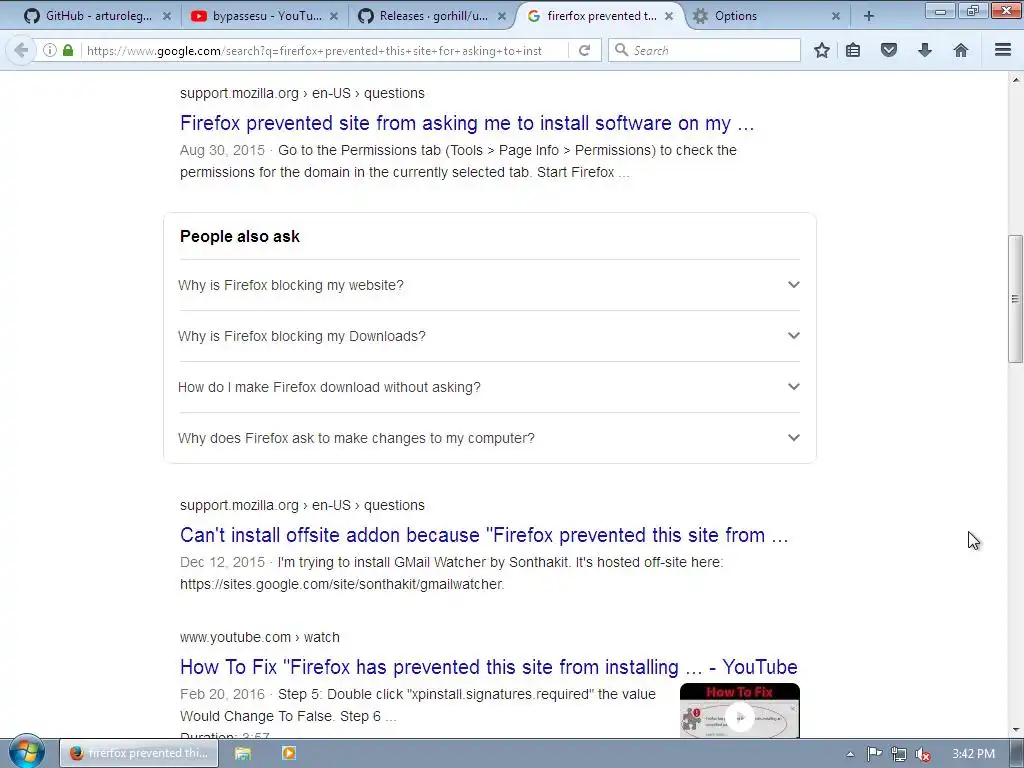The width and height of the screenshot is (1024, 768).
Task: Open a new tab with plus button
Action: pyautogui.click(x=869, y=16)
